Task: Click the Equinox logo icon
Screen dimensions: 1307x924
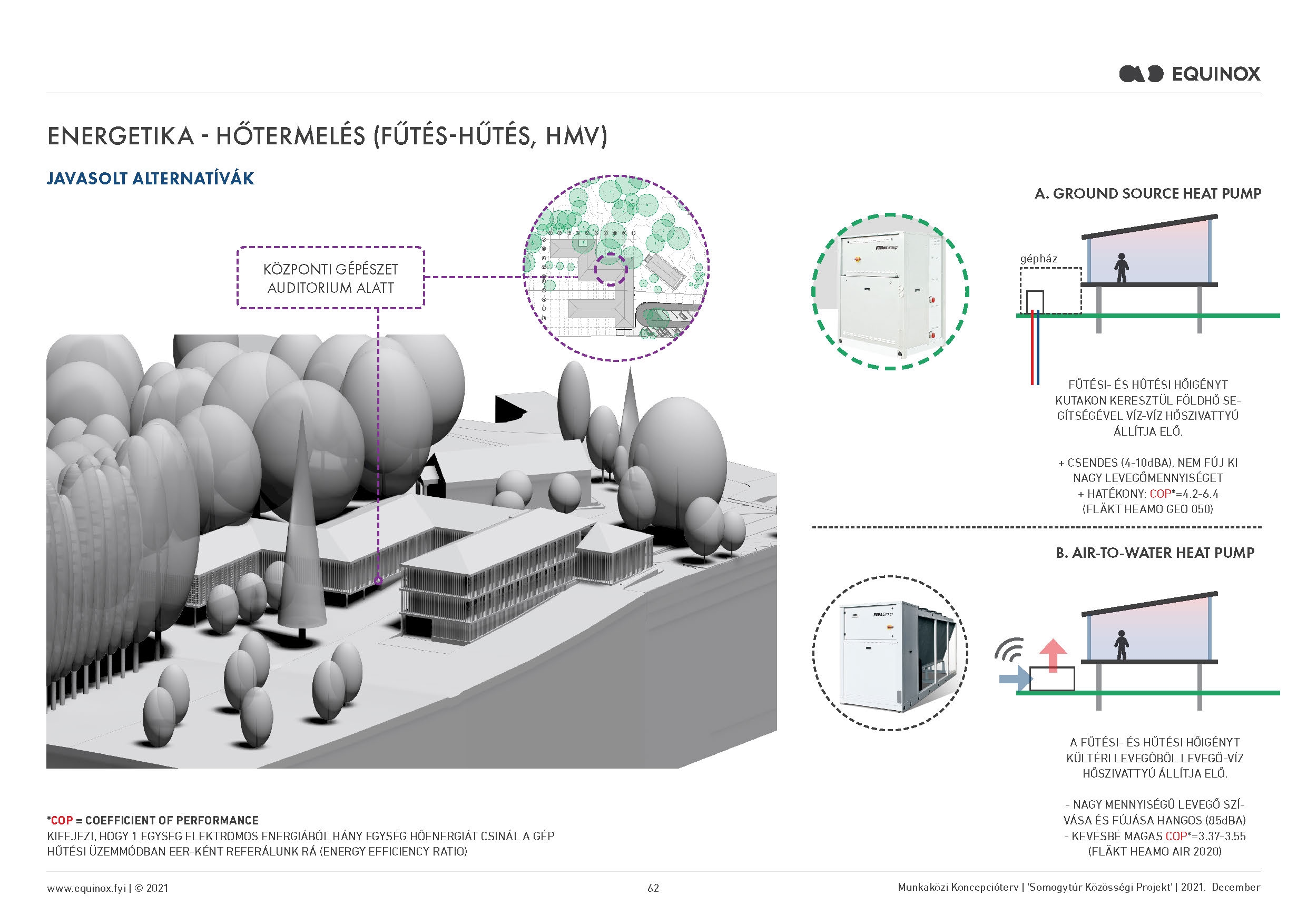Action: pos(1141,74)
